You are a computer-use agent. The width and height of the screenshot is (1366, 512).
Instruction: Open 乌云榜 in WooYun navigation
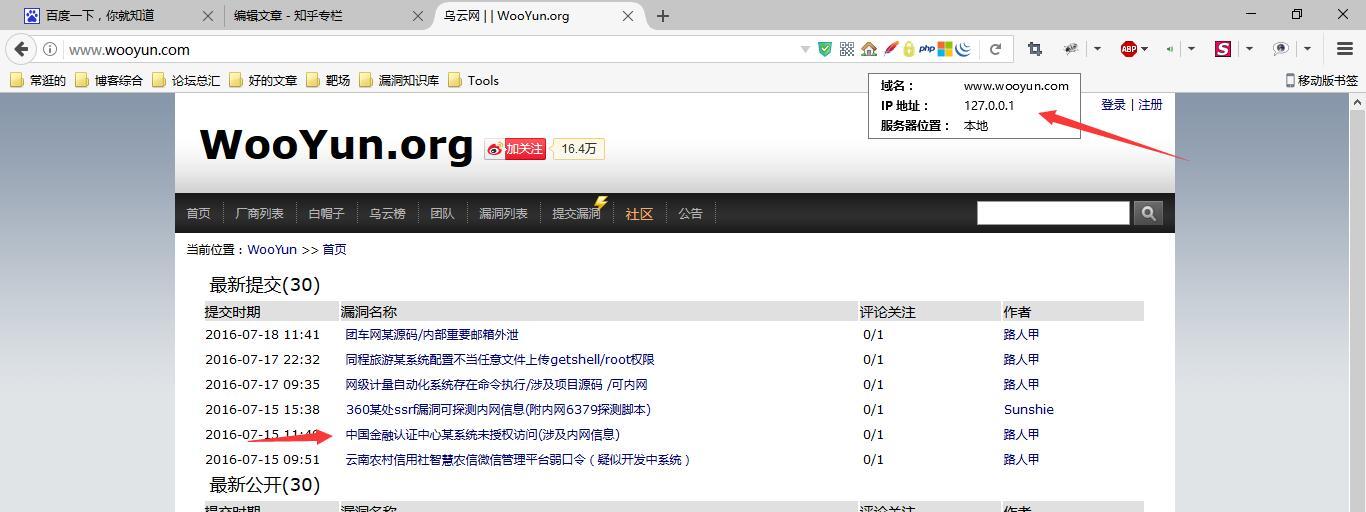click(x=387, y=213)
